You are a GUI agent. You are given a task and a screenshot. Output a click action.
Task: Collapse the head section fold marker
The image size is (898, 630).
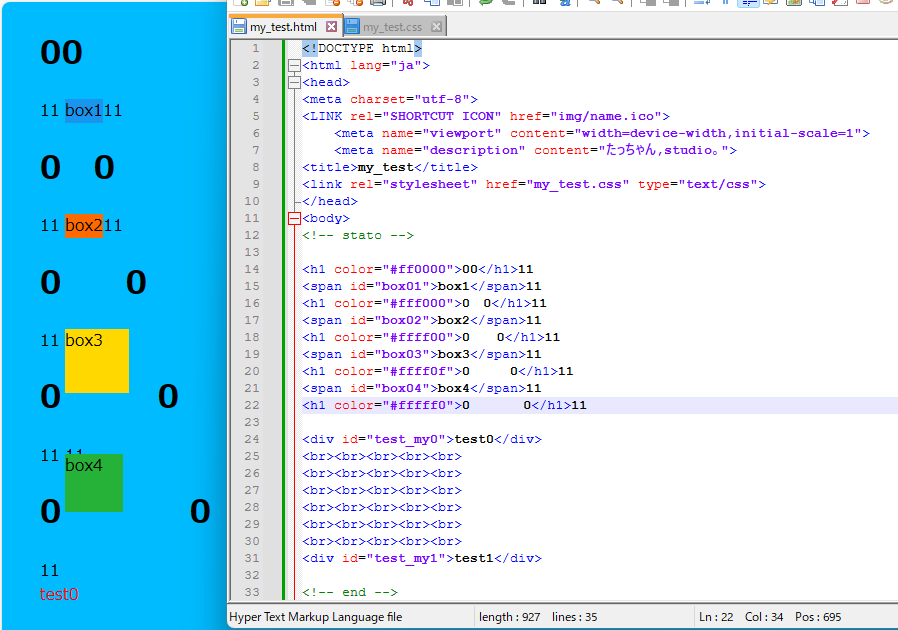(294, 83)
